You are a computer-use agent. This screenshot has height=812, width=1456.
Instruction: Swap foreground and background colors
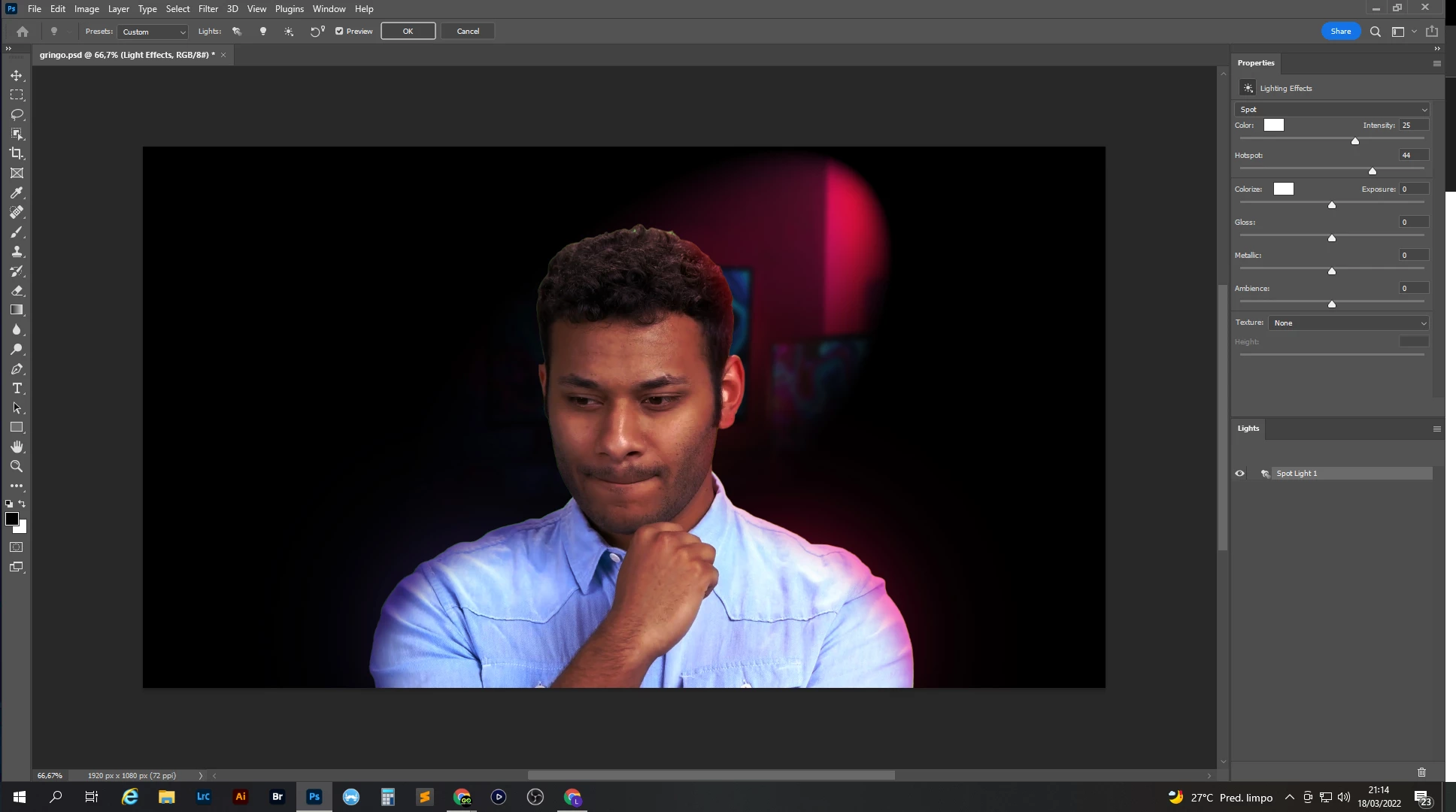tap(22, 504)
